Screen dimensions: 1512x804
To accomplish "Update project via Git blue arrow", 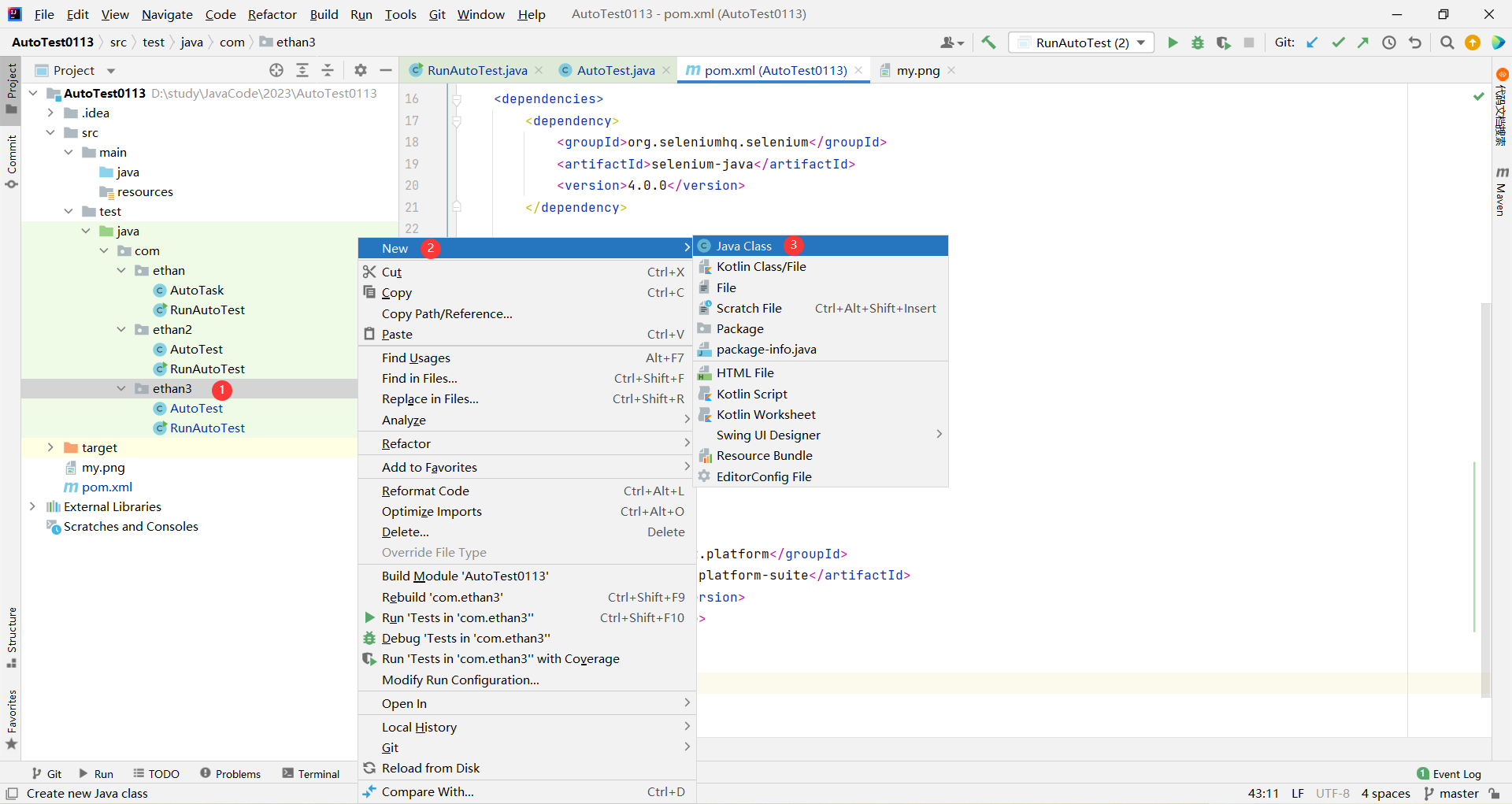I will 1312,43.
